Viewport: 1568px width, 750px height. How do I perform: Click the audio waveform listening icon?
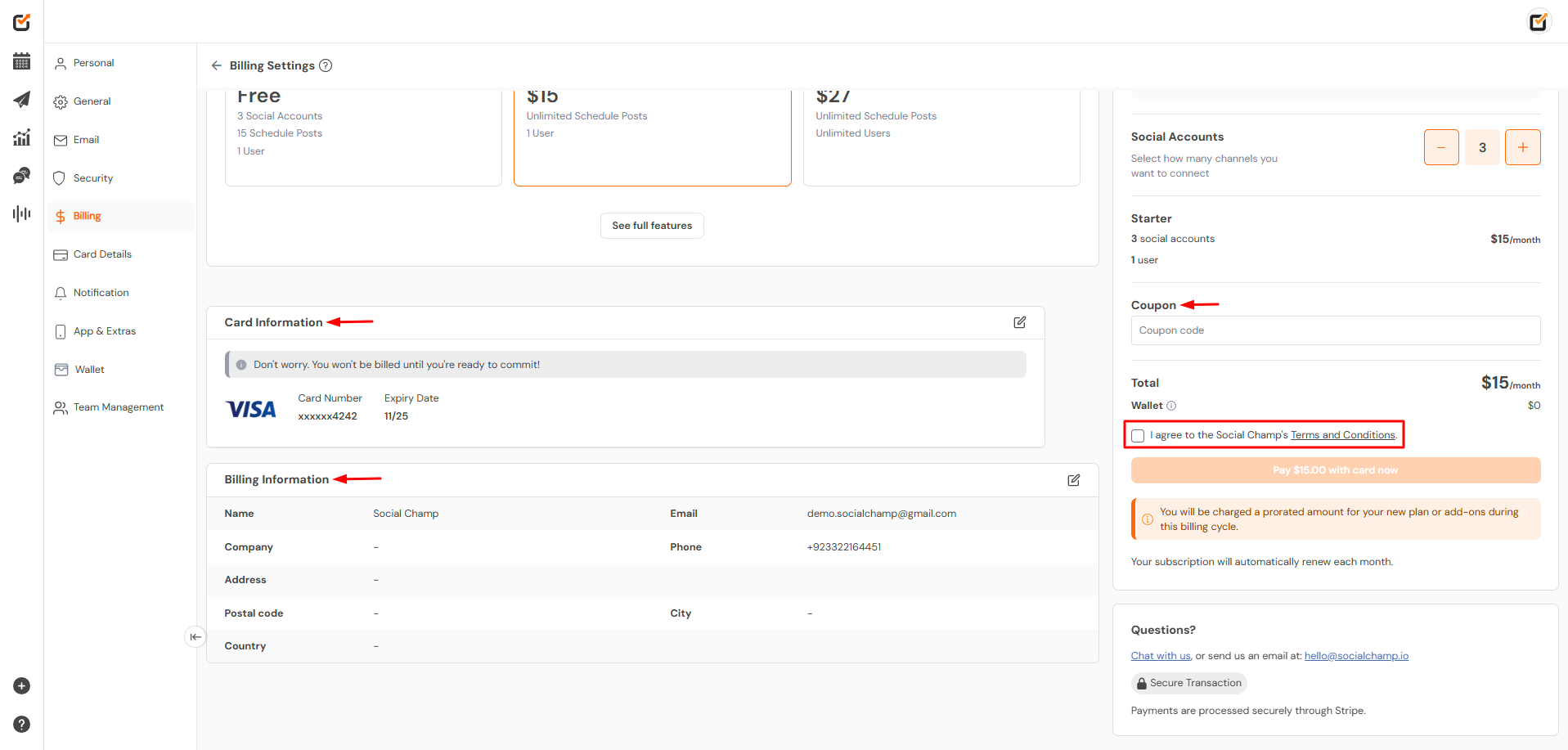[x=22, y=213]
